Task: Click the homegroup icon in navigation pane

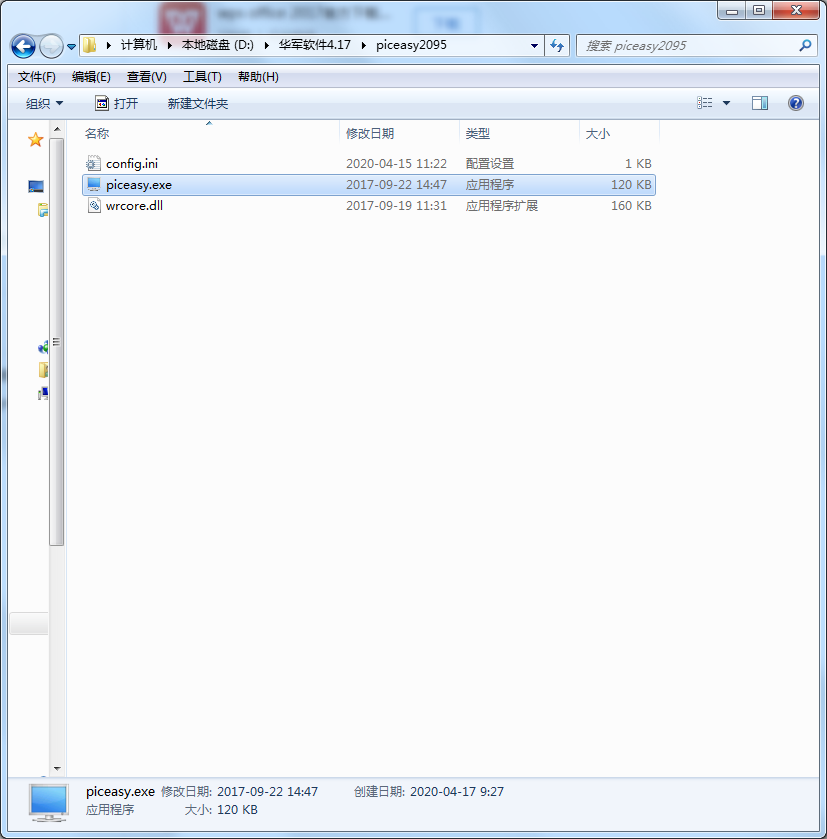Action: [x=43, y=347]
